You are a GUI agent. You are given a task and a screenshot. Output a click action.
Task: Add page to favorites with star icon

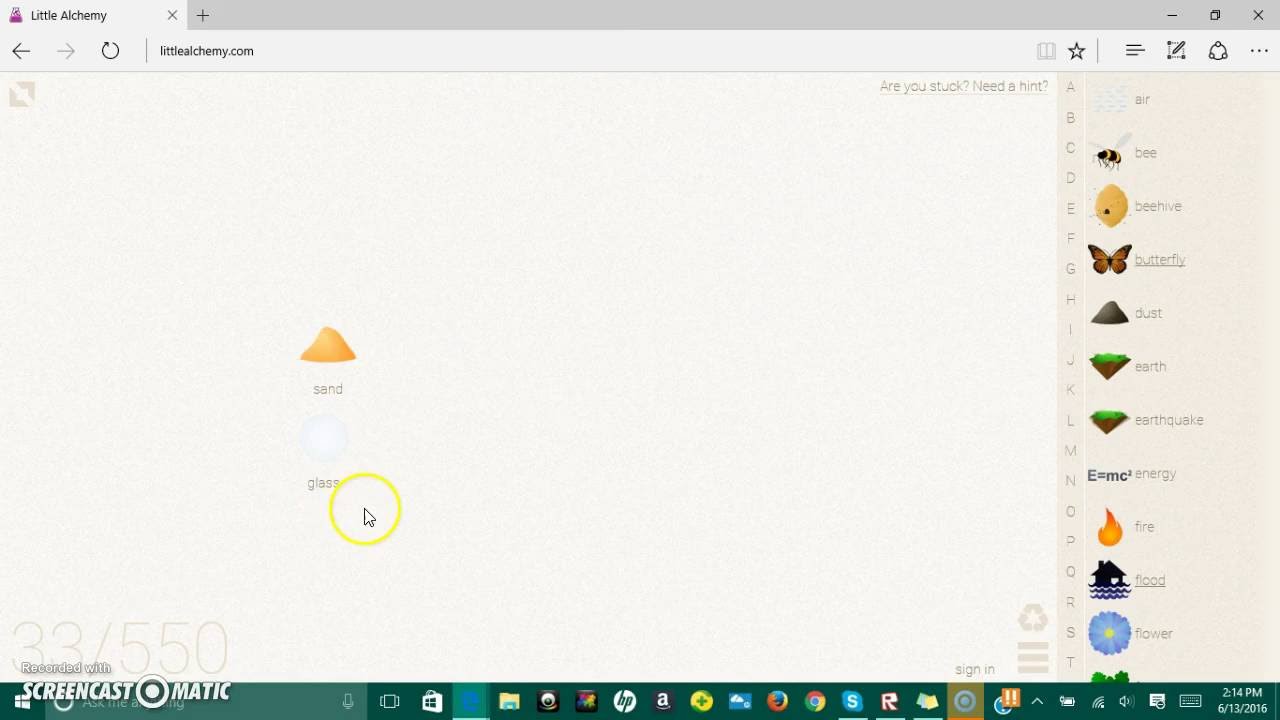[1077, 51]
